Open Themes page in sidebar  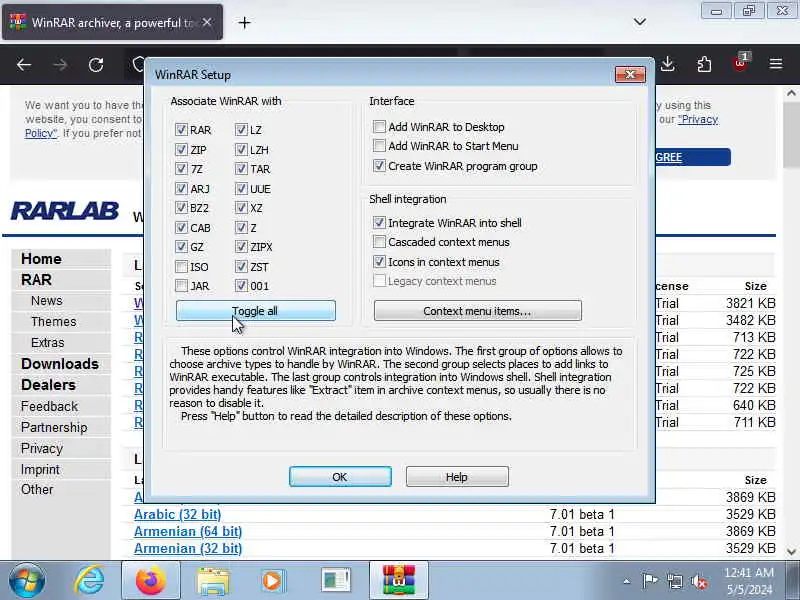[x=54, y=321]
